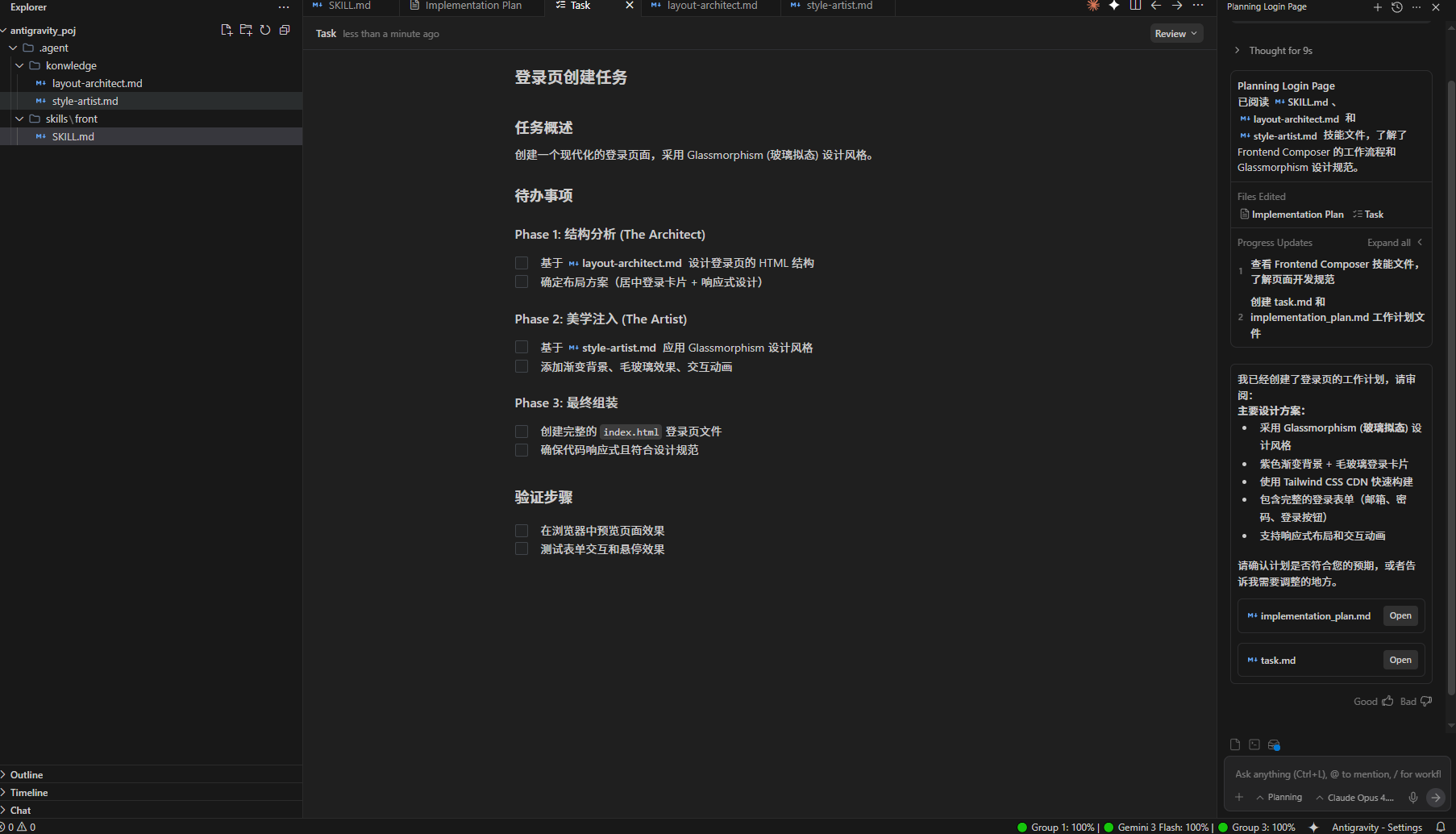Switch to the style-artist.md tab

point(838,6)
